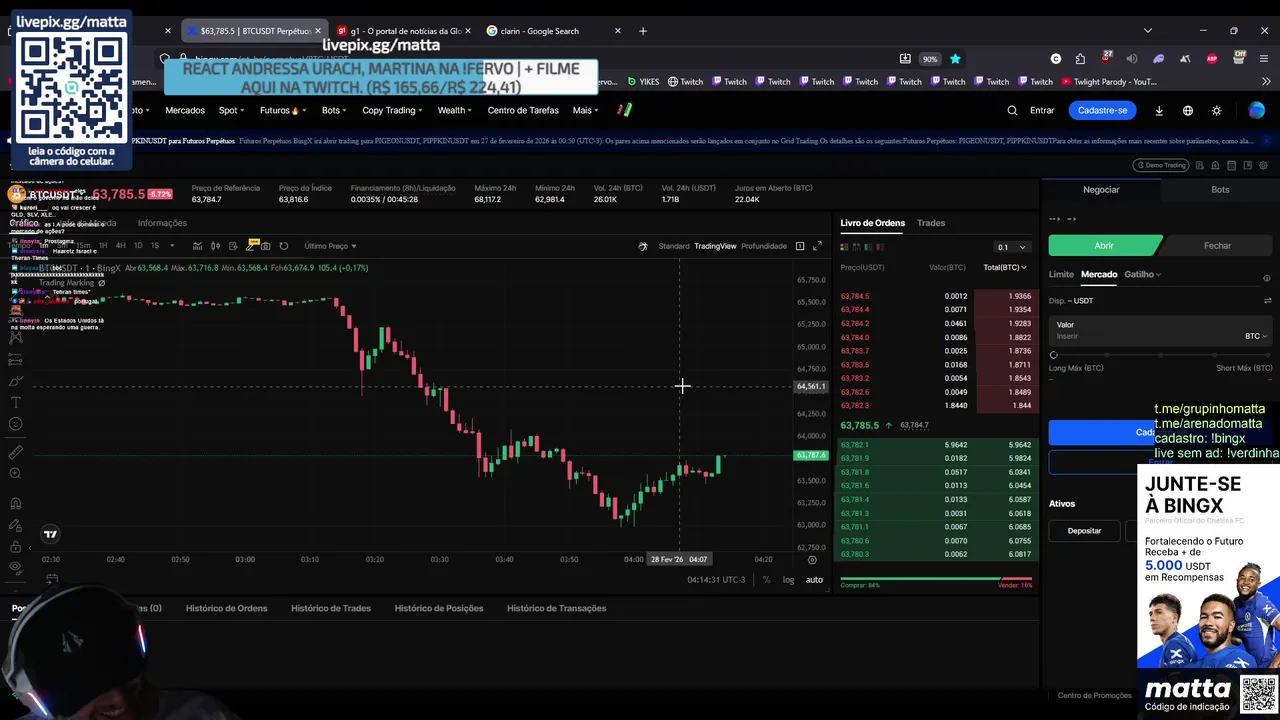Select the Limite order tab

[1061, 274]
